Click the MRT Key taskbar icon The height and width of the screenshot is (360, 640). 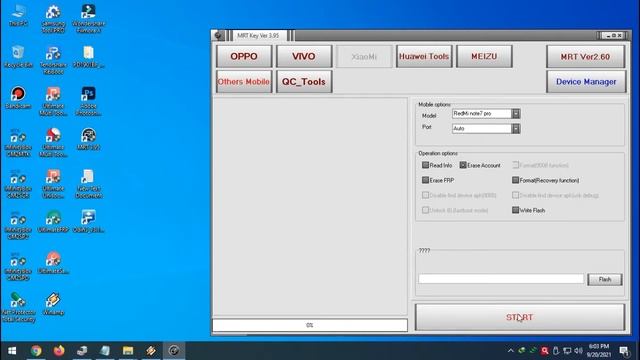coord(174,351)
